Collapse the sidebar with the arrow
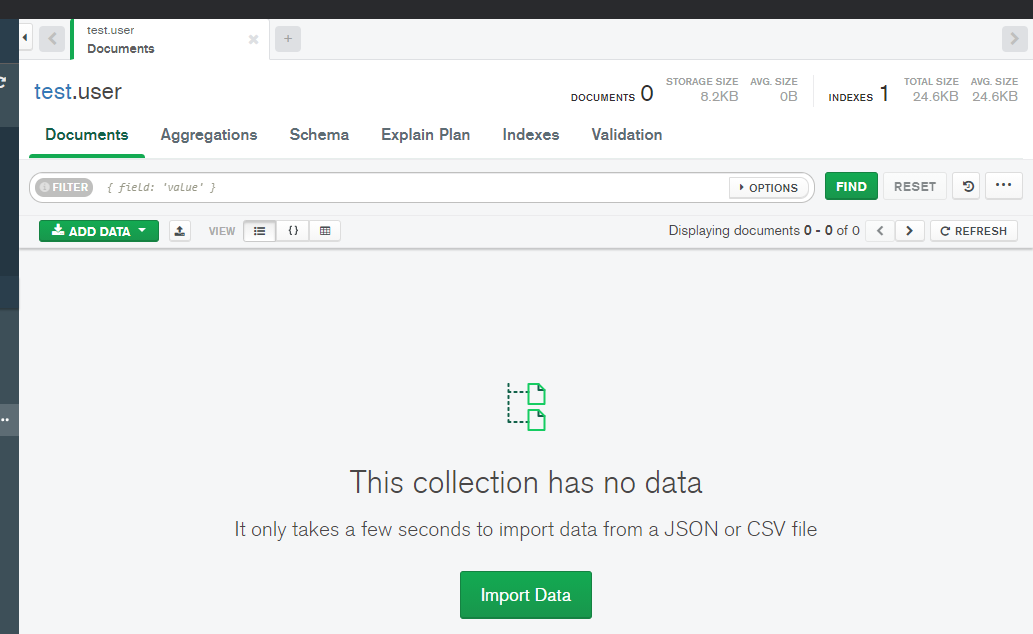 pos(25,38)
